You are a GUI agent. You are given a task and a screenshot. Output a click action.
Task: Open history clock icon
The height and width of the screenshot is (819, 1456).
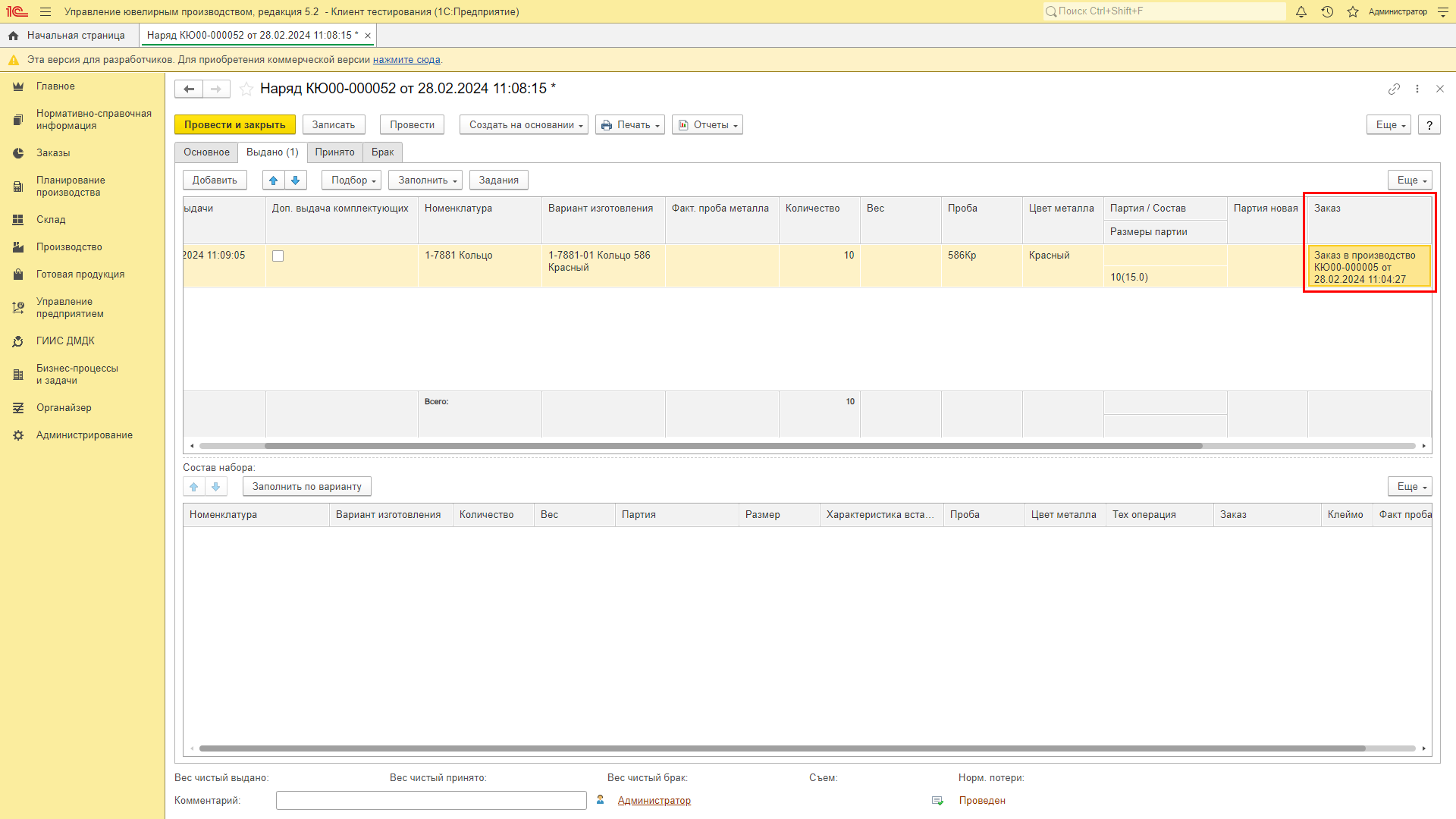click(x=1327, y=12)
